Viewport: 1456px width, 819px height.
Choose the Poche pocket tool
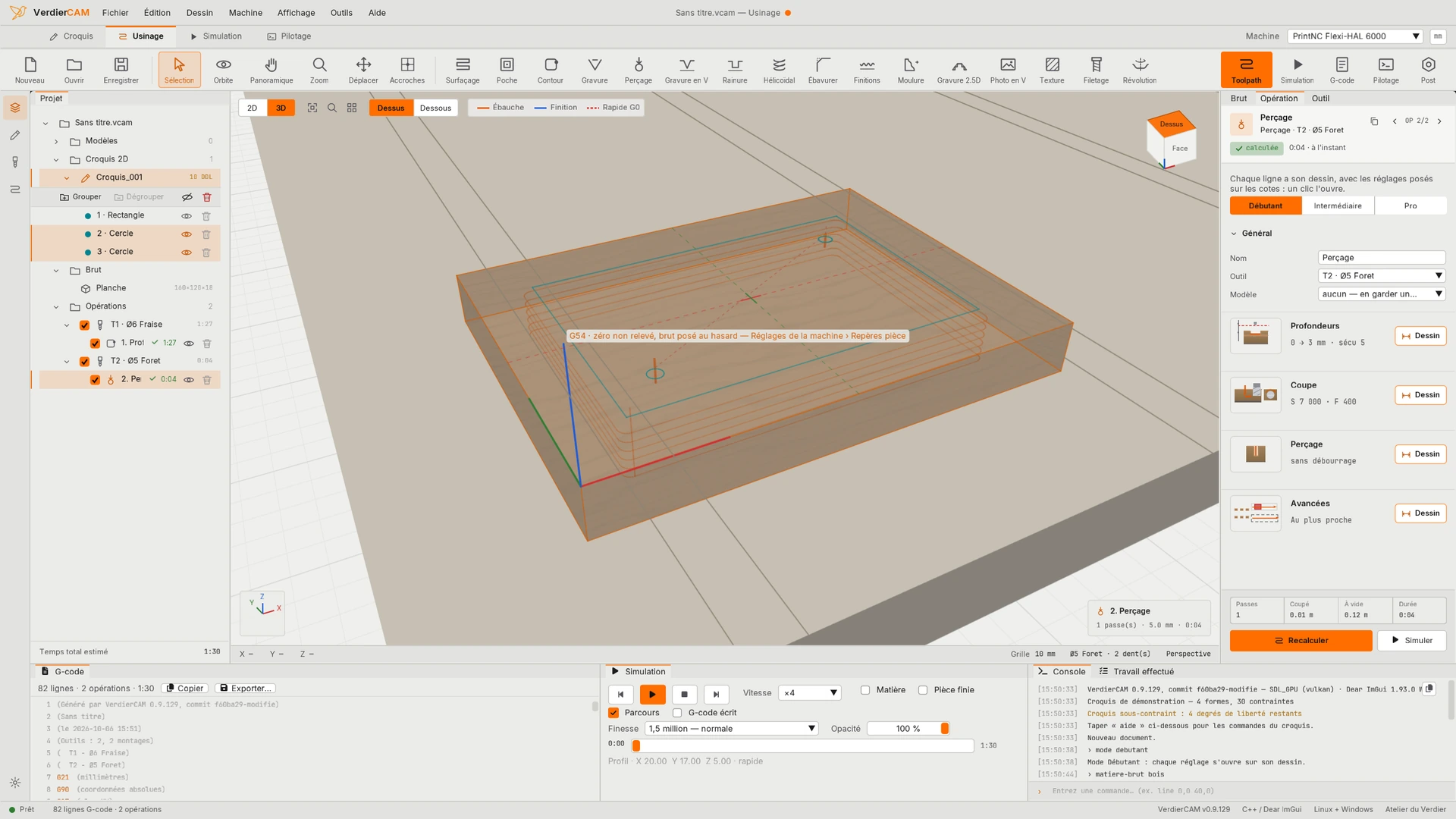pyautogui.click(x=507, y=70)
